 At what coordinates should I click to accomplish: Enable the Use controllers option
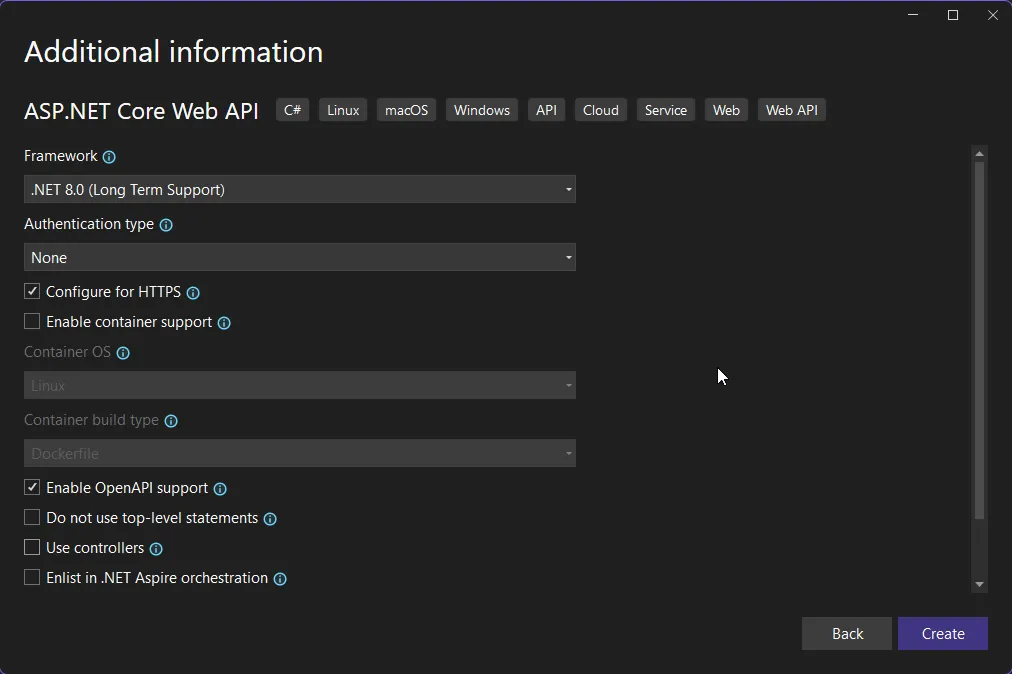pyautogui.click(x=31, y=548)
